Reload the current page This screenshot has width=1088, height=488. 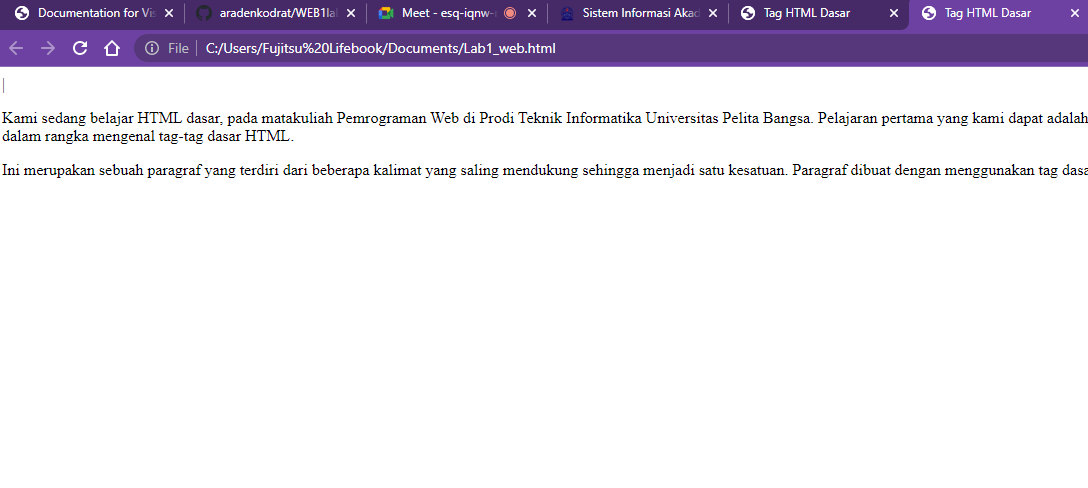80,48
